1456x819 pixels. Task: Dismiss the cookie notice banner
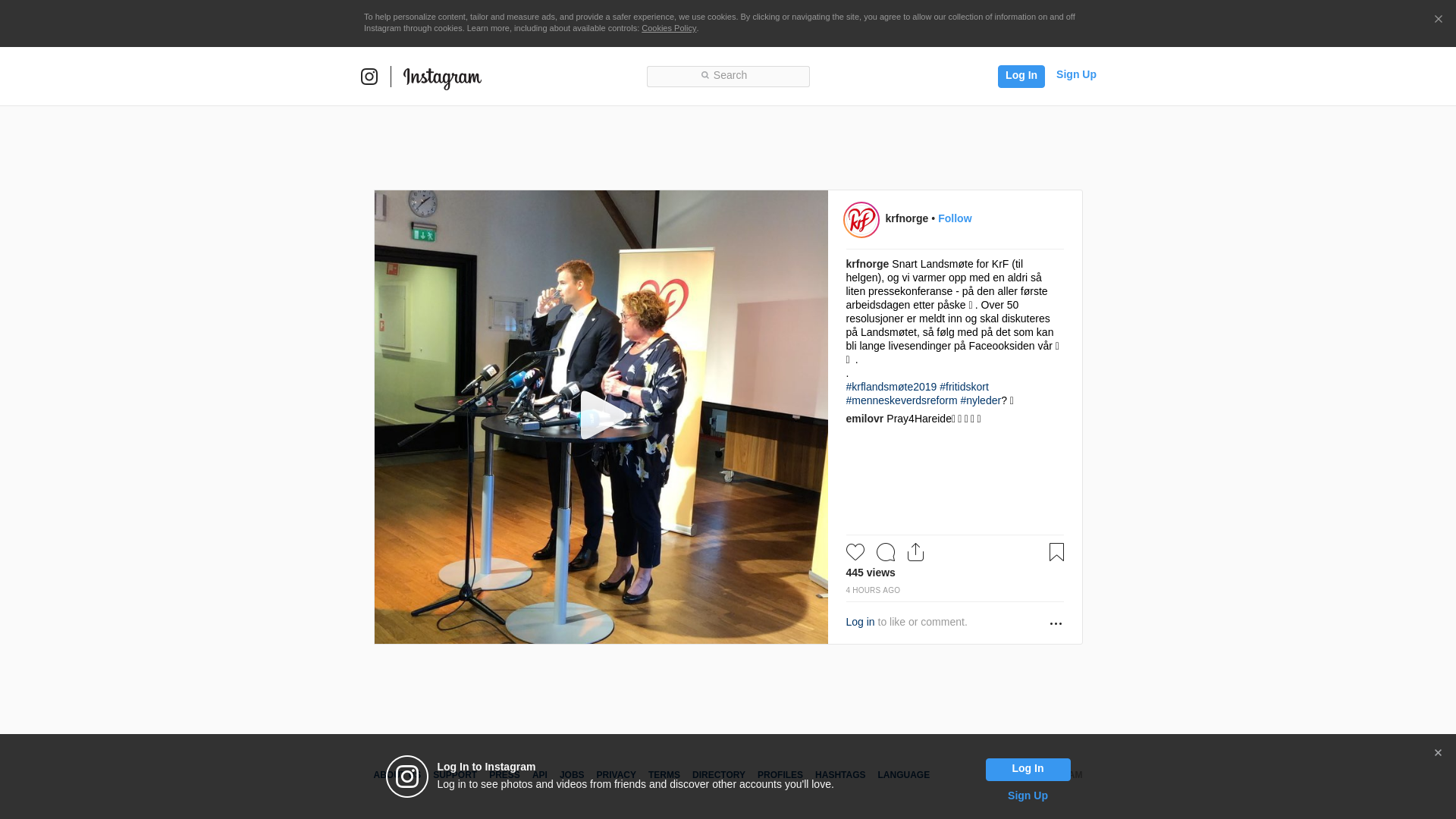(x=1438, y=20)
